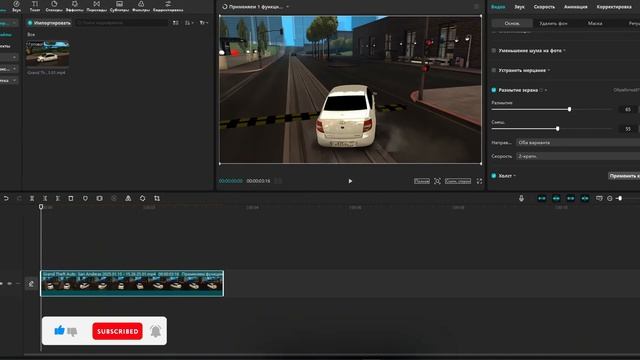Expand arrow next to Устранить мерцания
Viewport: 640px width, 360px height.
click(x=549, y=70)
